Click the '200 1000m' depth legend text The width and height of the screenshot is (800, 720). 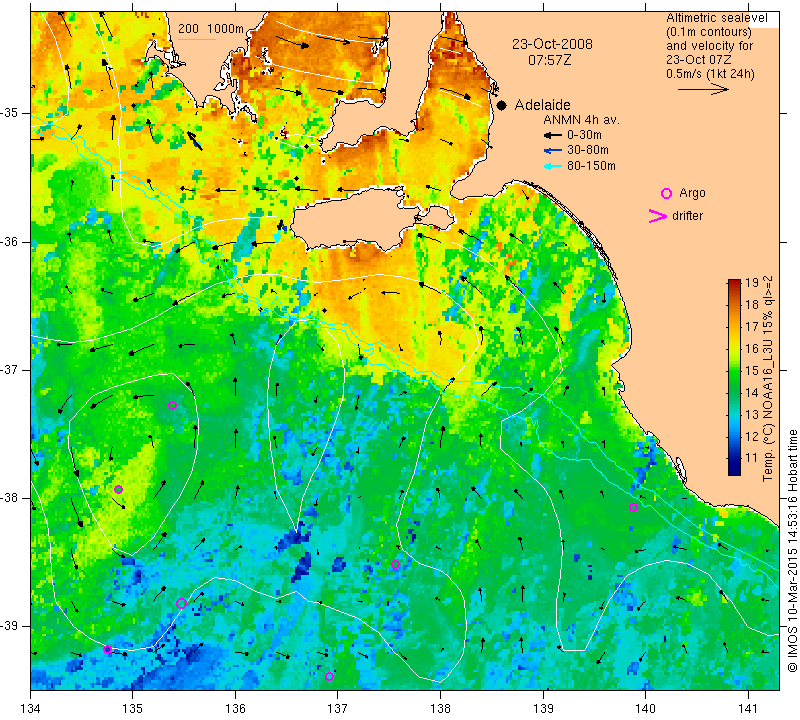pyautogui.click(x=211, y=29)
